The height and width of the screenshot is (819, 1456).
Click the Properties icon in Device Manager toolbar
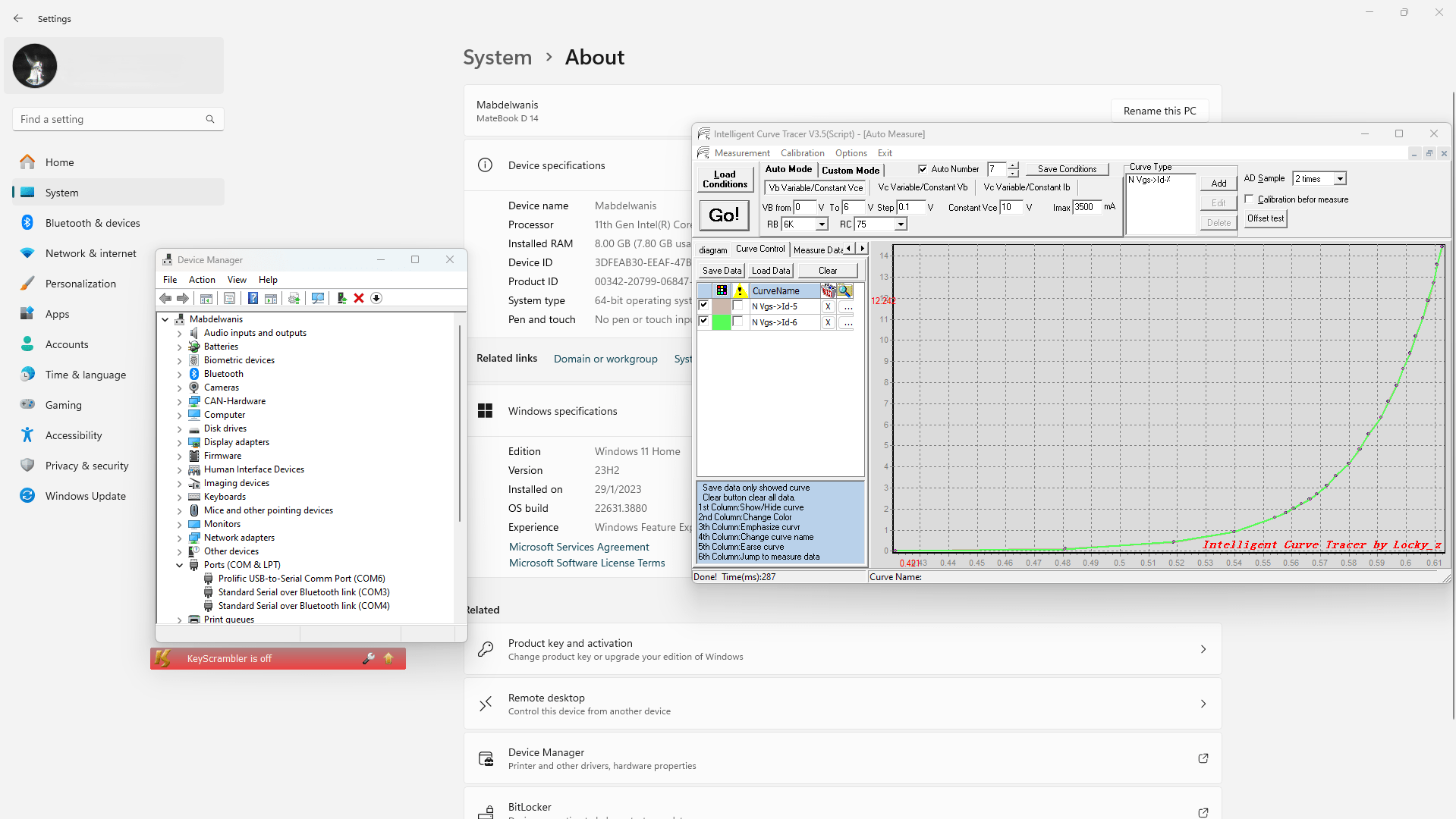(230, 298)
